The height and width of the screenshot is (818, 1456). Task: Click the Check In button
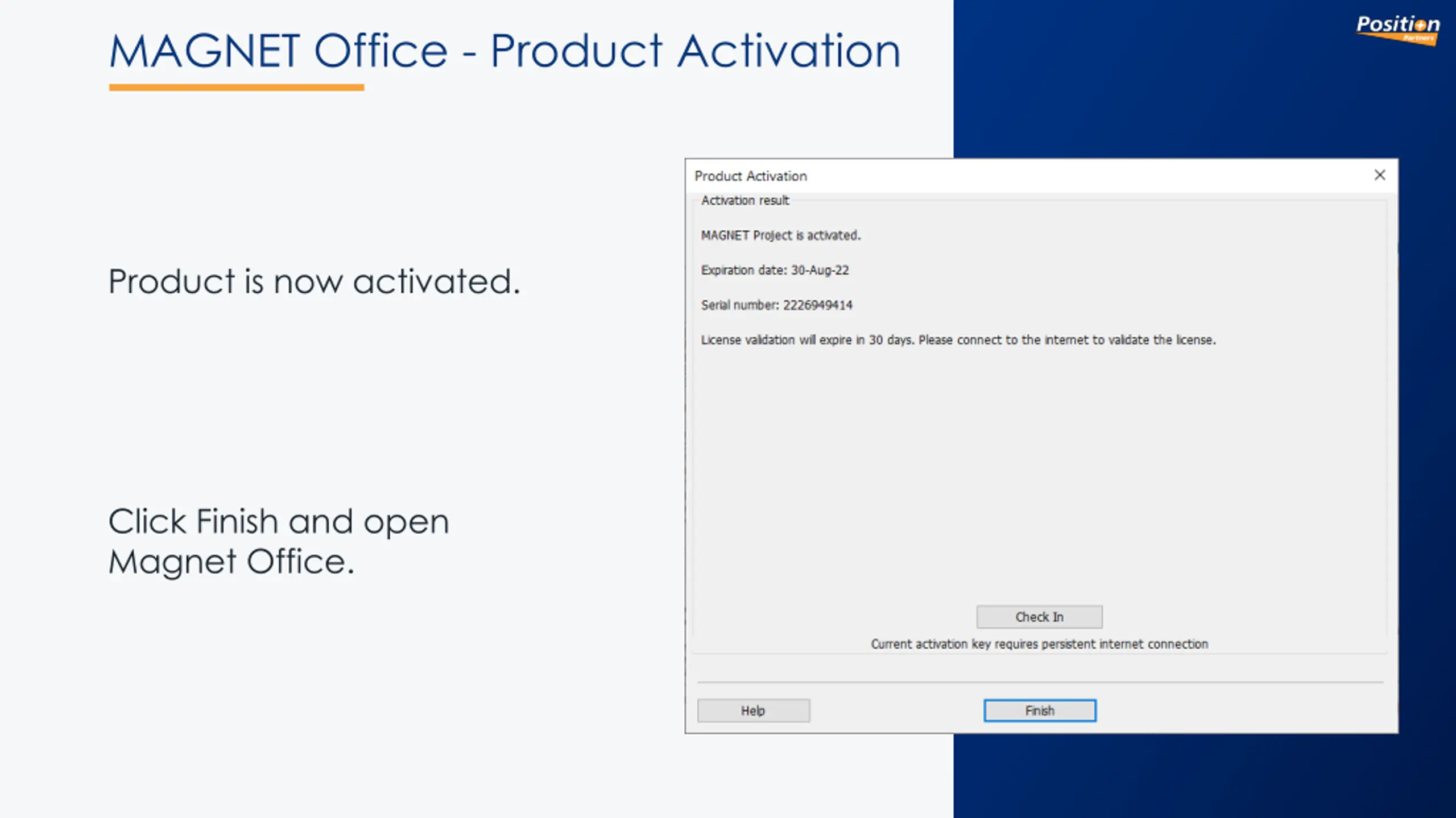1040,617
